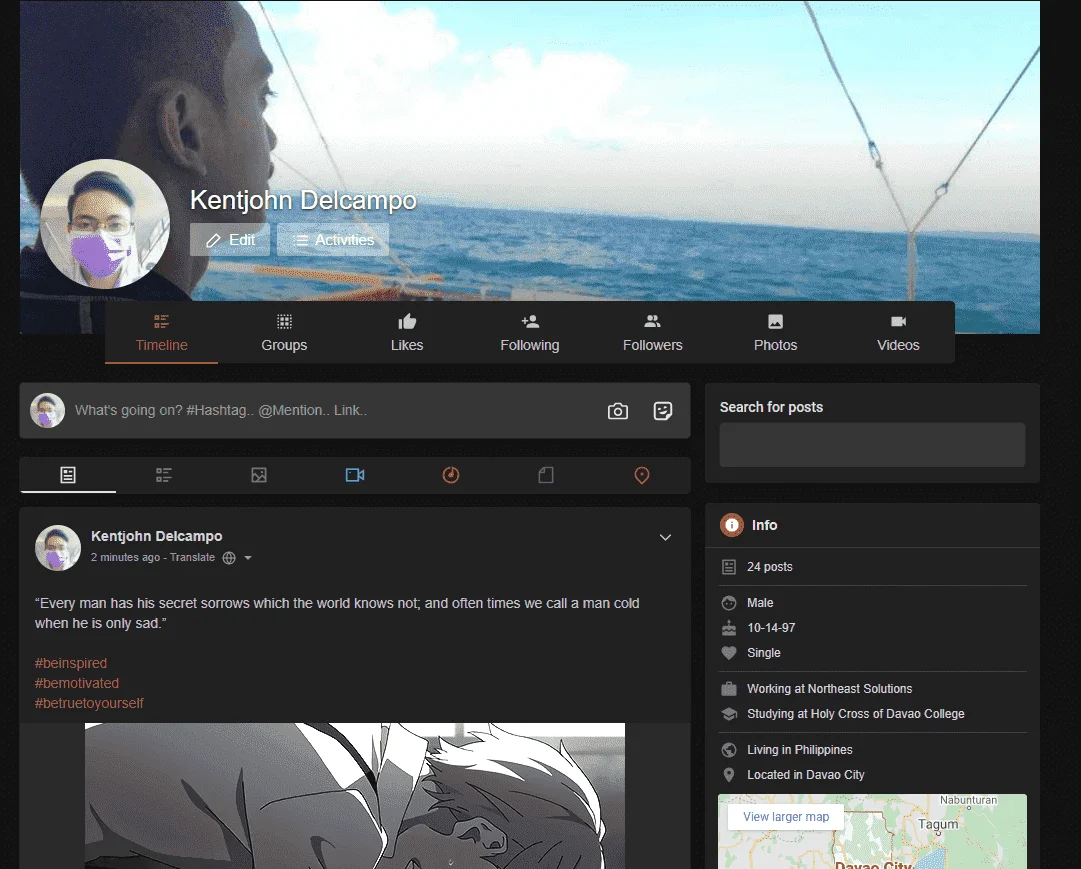The image size is (1081, 869).
Task: Click the #bemotivated hashtag
Action: point(77,683)
